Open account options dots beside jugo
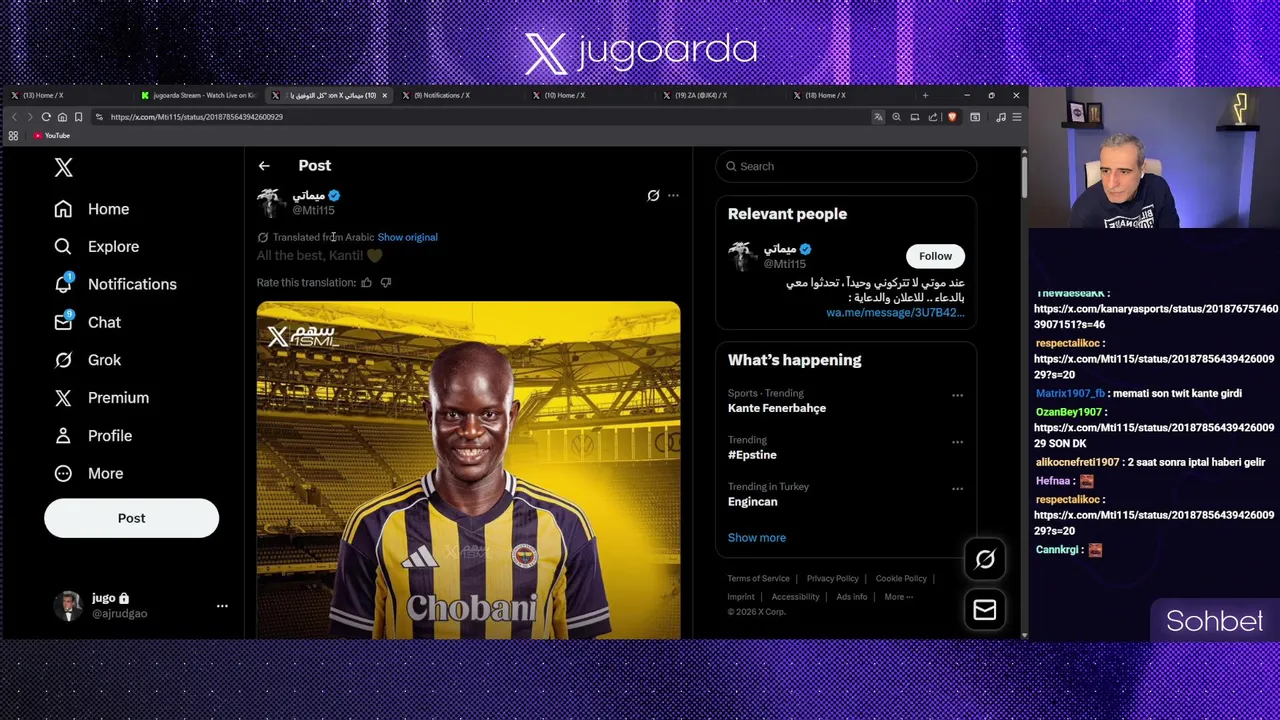This screenshot has height=720, width=1280. click(x=222, y=606)
